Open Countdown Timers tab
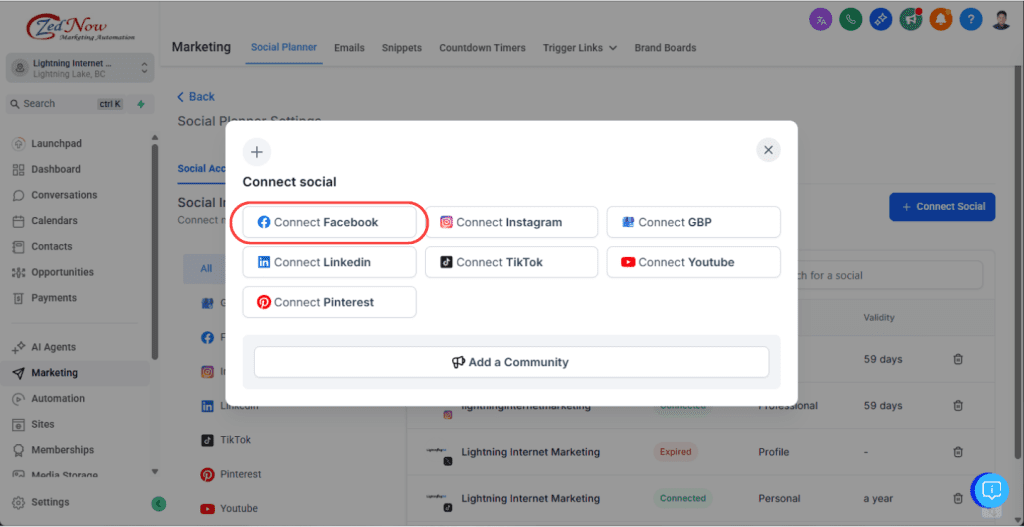 tap(482, 48)
